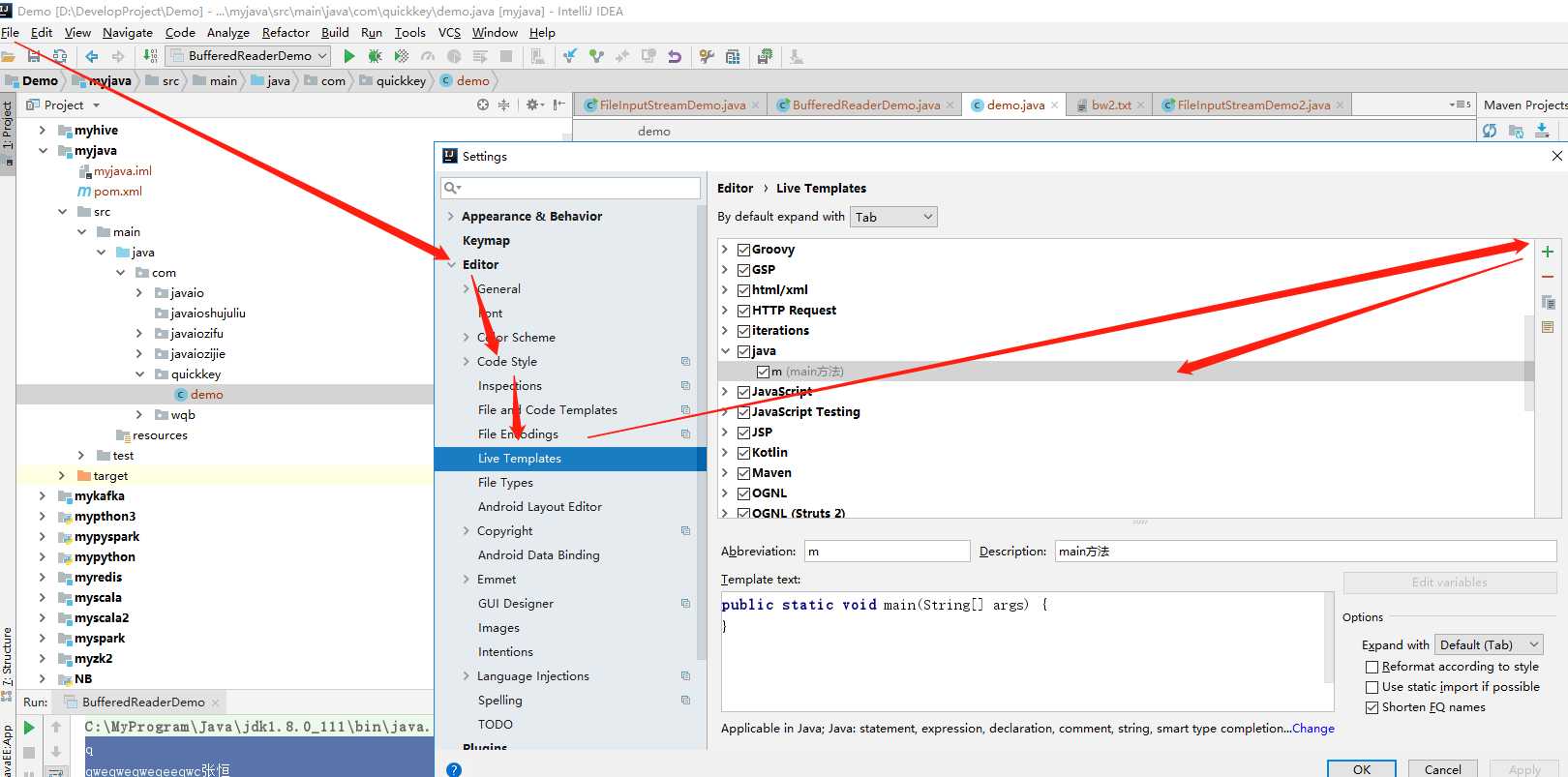Click the Cancel button in Settings

tap(1442, 769)
